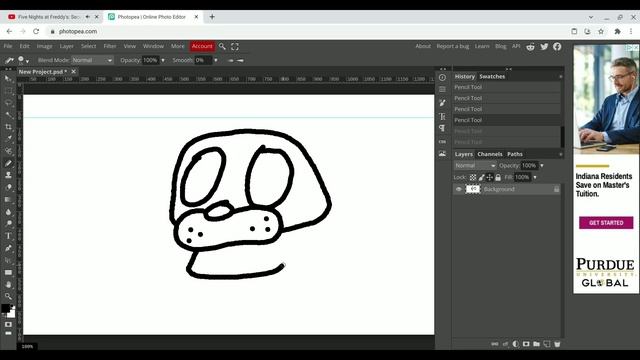Open the Facebook link icon
This screenshot has height=360, width=640.
point(557,47)
